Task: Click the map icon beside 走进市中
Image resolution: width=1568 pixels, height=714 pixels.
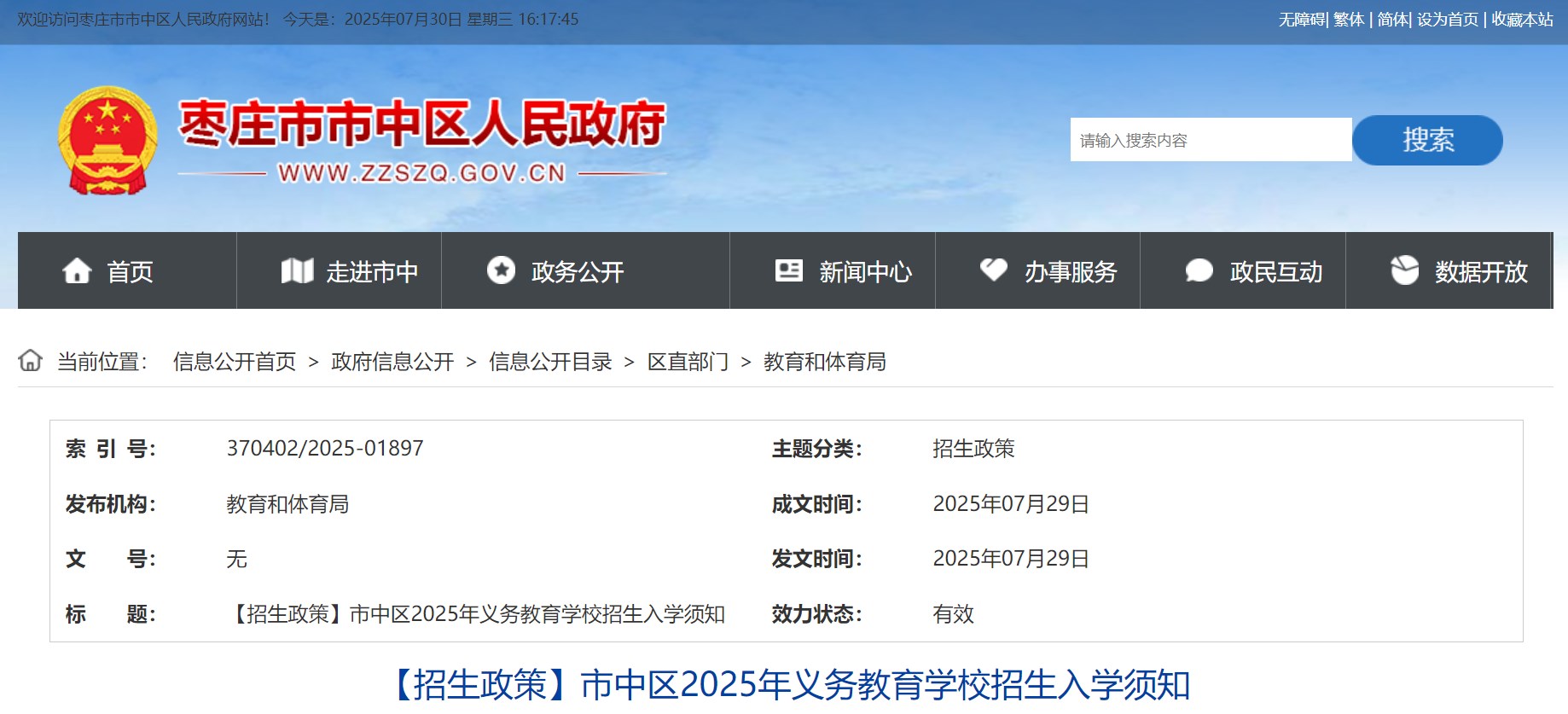Action: tap(297, 271)
